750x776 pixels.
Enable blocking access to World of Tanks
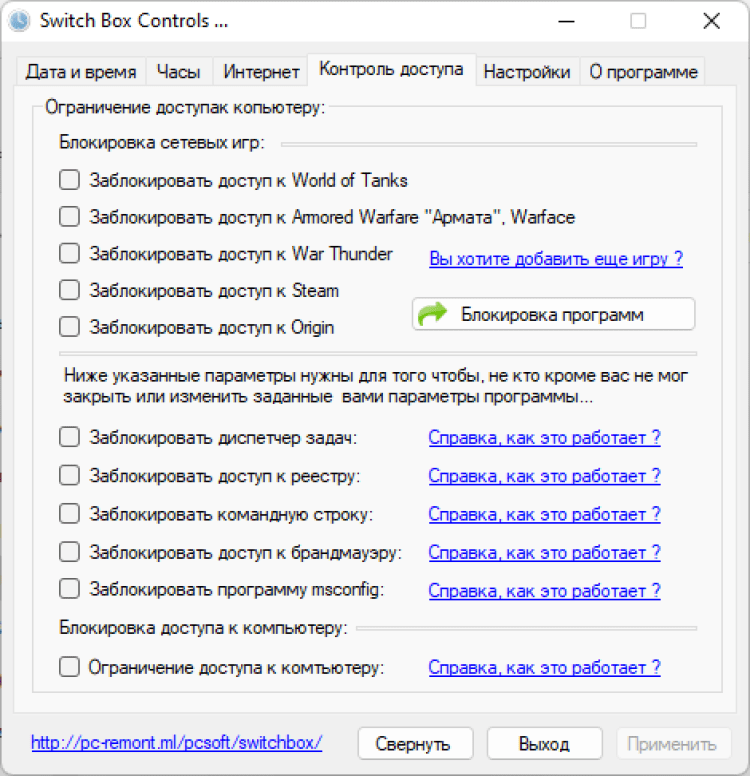pos(69,181)
